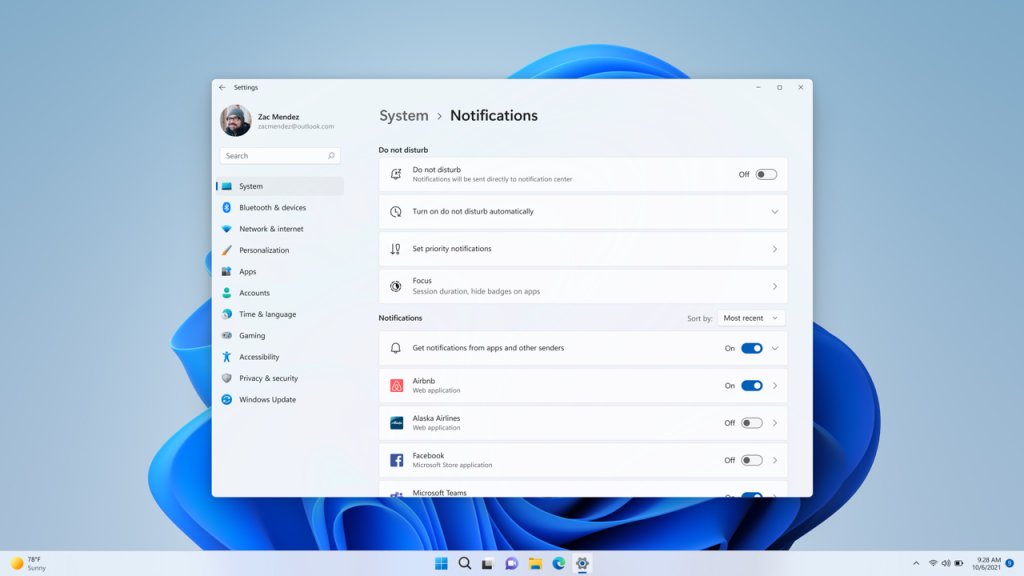
Task: Open Privacy & security settings
Action: coord(267,378)
